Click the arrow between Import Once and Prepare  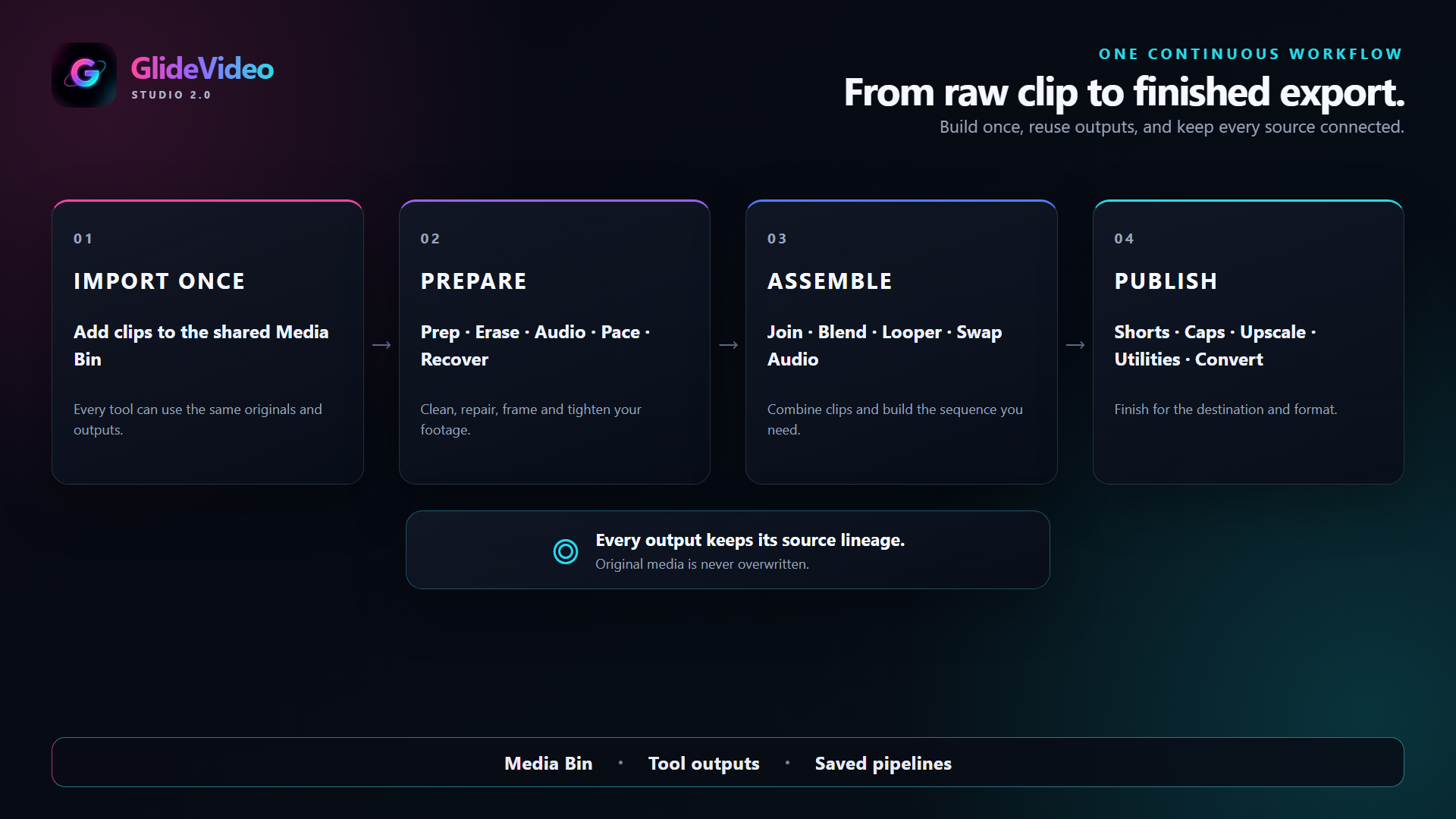pyautogui.click(x=381, y=345)
